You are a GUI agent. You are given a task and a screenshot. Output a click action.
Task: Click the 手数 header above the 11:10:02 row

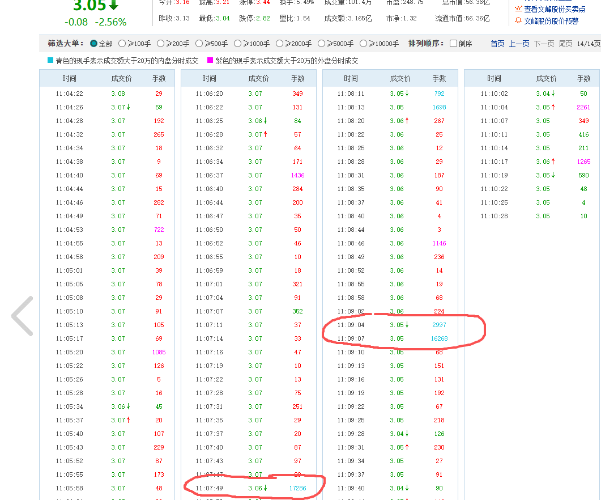[583, 79]
